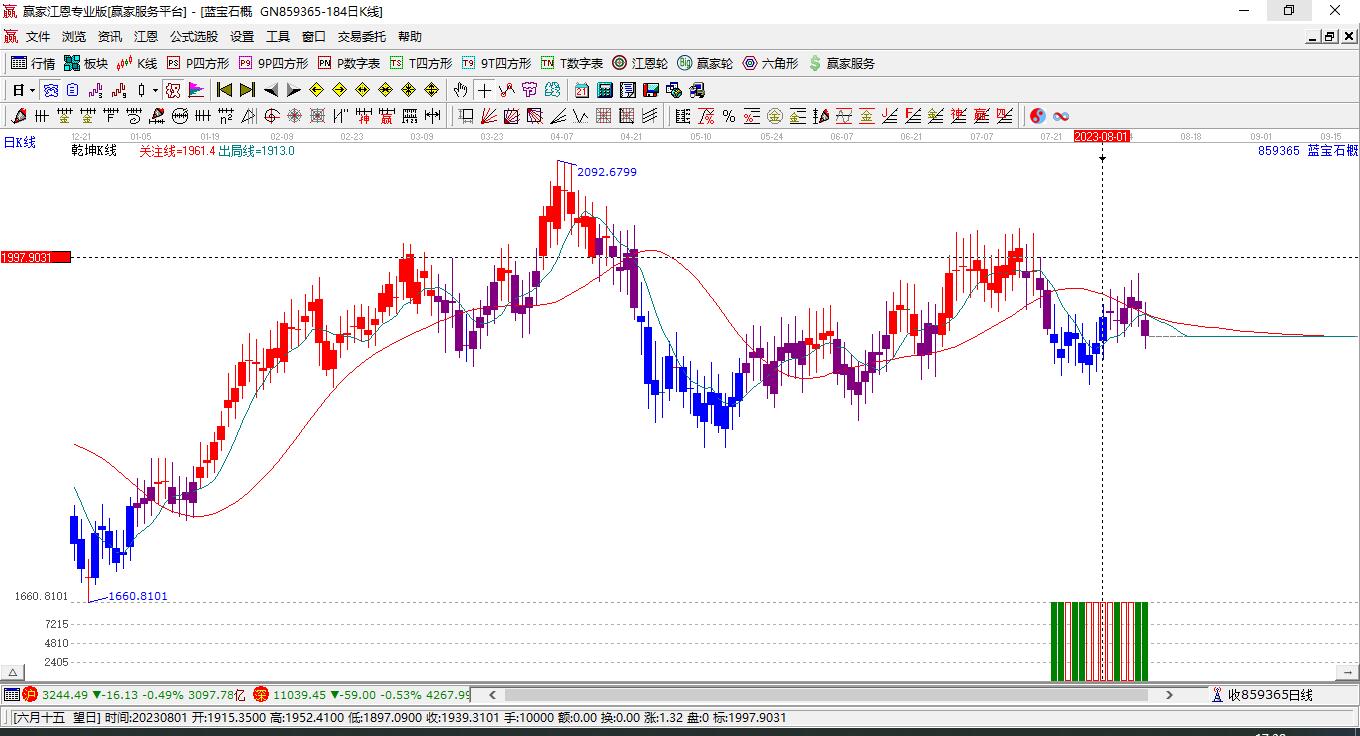Open the 交易委托 menu
Image resolution: width=1360 pixels, height=736 pixels.
click(x=362, y=37)
